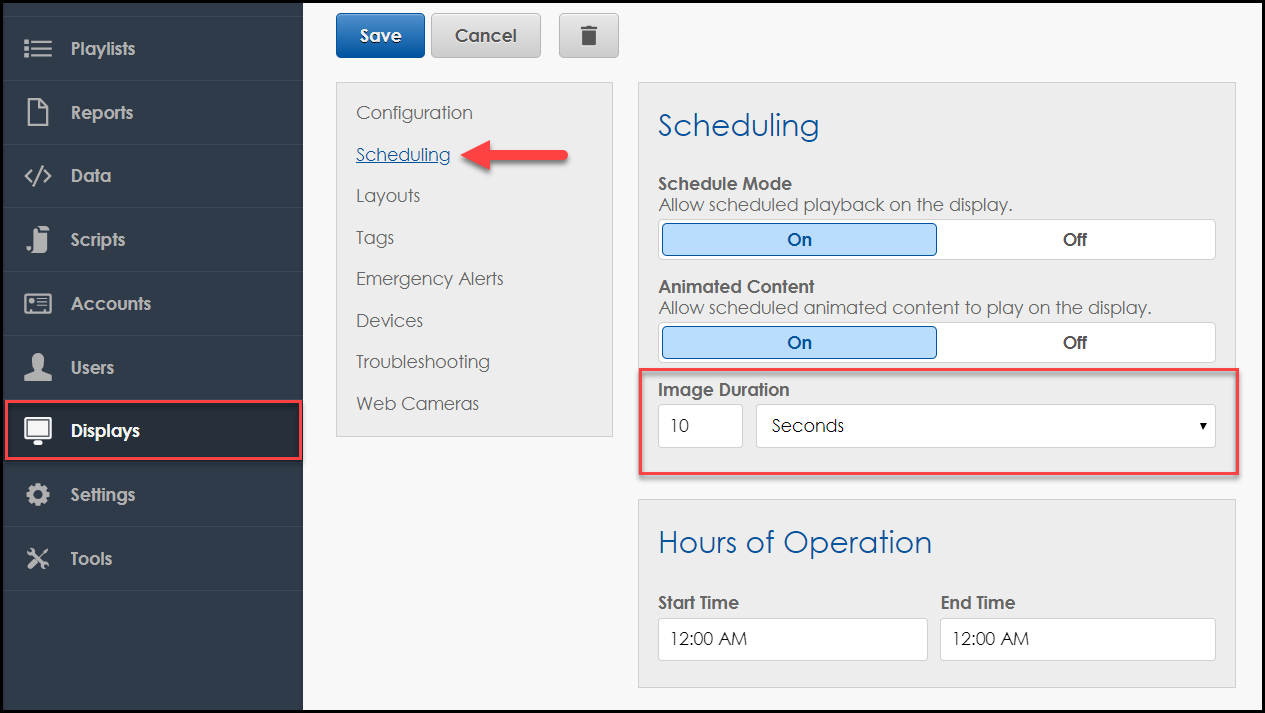Click the Reports document icon
Image resolution: width=1265 pixels, height=713 pixels.
pyautogui.click(x=38, y=112)
